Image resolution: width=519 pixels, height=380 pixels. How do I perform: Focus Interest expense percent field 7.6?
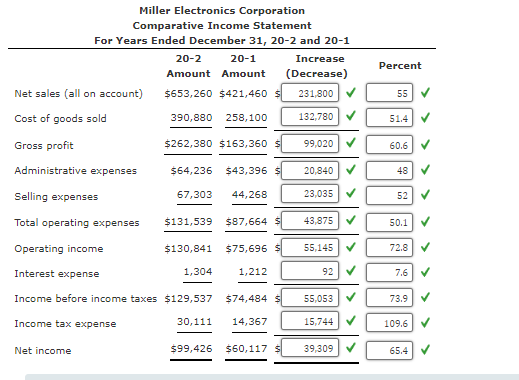[389, 272]
